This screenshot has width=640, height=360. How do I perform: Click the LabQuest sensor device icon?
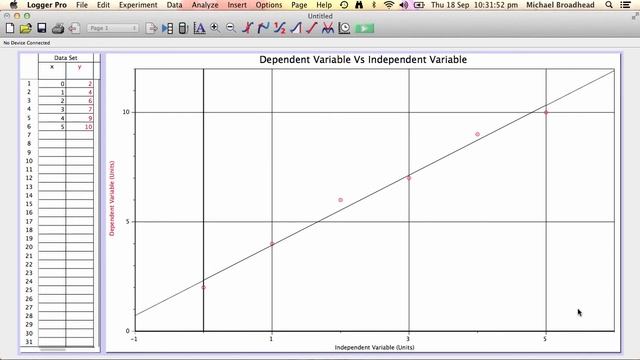coord(183,28)
